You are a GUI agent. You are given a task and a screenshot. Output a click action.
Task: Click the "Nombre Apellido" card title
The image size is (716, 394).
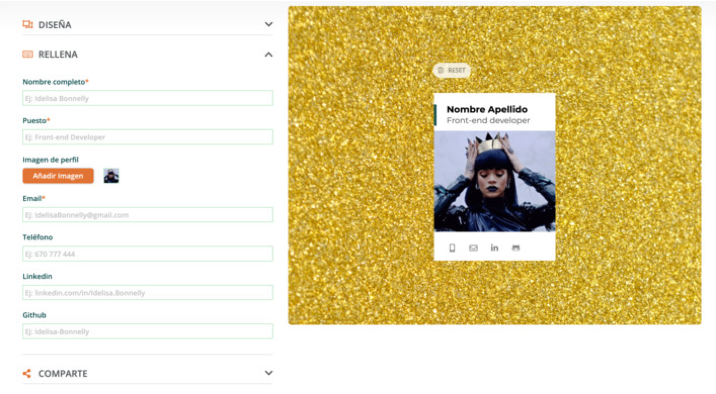[x=487, y=109]
